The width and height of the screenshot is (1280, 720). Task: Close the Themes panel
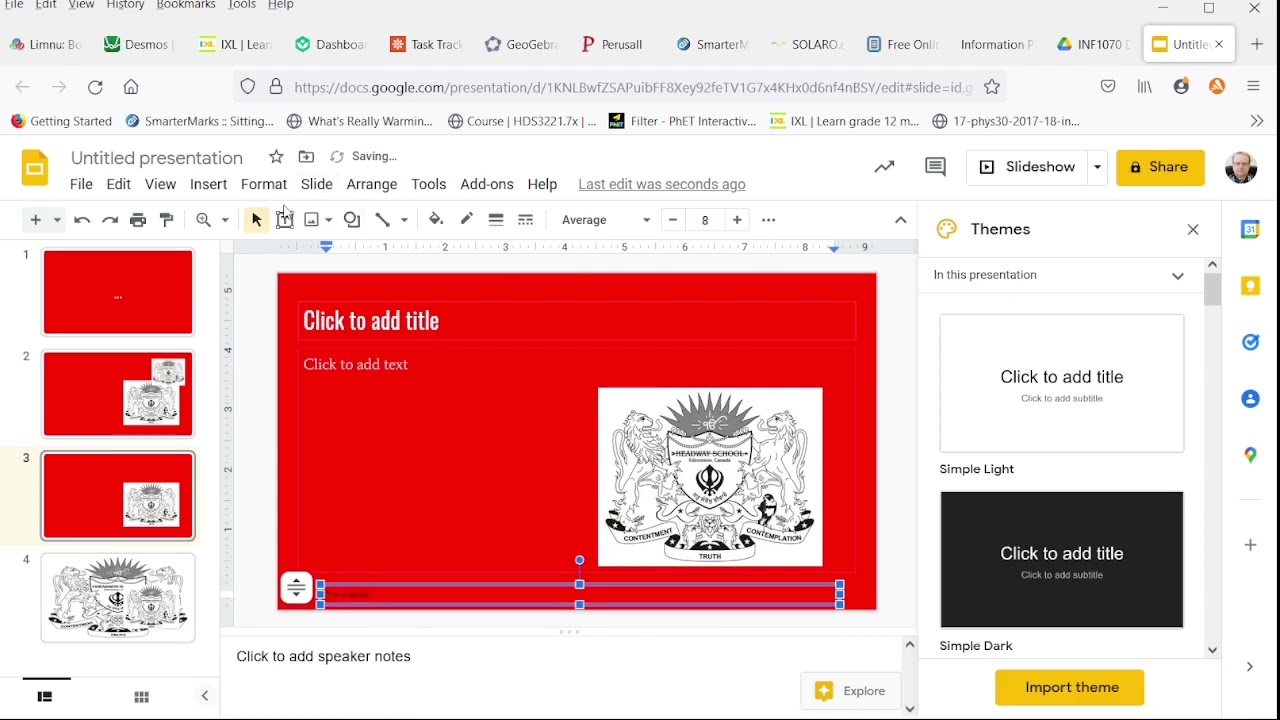pos(1193,229)
